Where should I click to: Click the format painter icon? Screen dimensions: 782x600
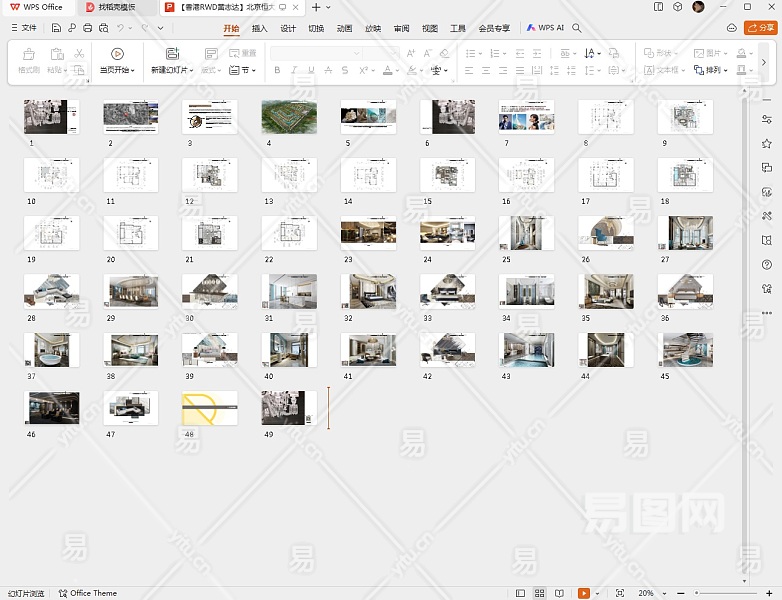pyautogui.click(x=28, y=55)
